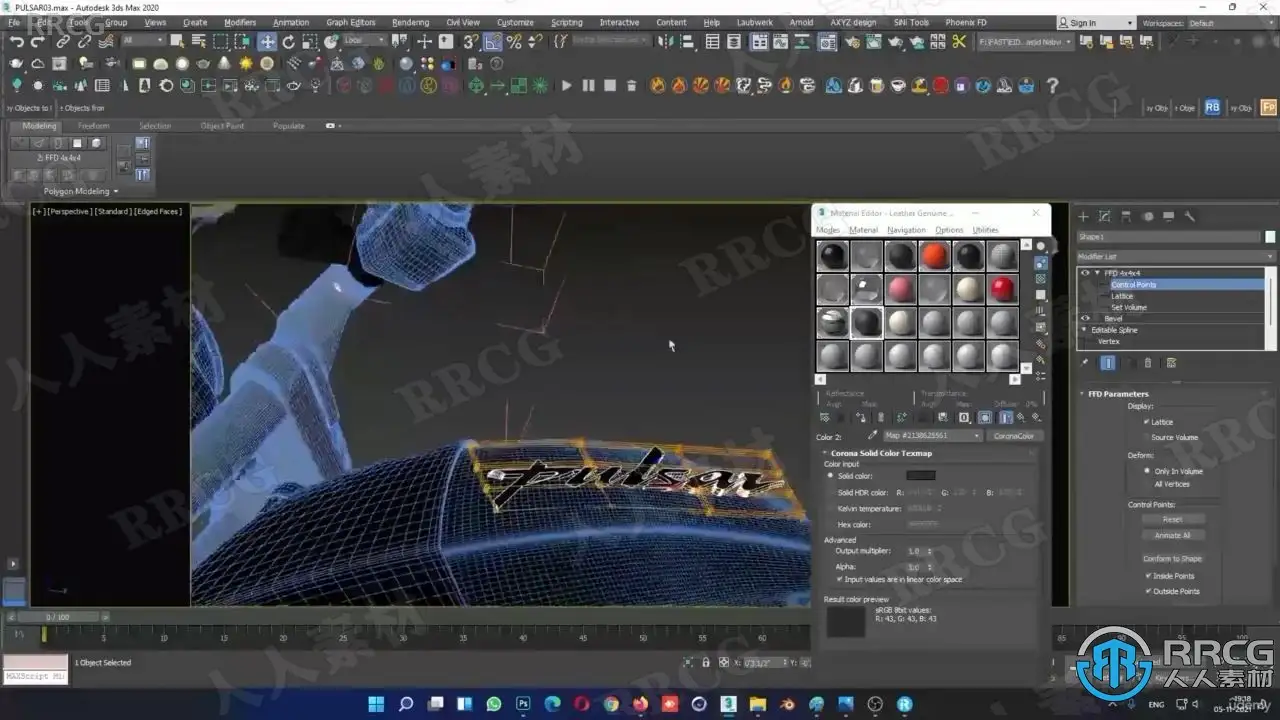The image size is (1280, 720).
Task: Select the Solid color radio button
Action: tap(830, 476)
